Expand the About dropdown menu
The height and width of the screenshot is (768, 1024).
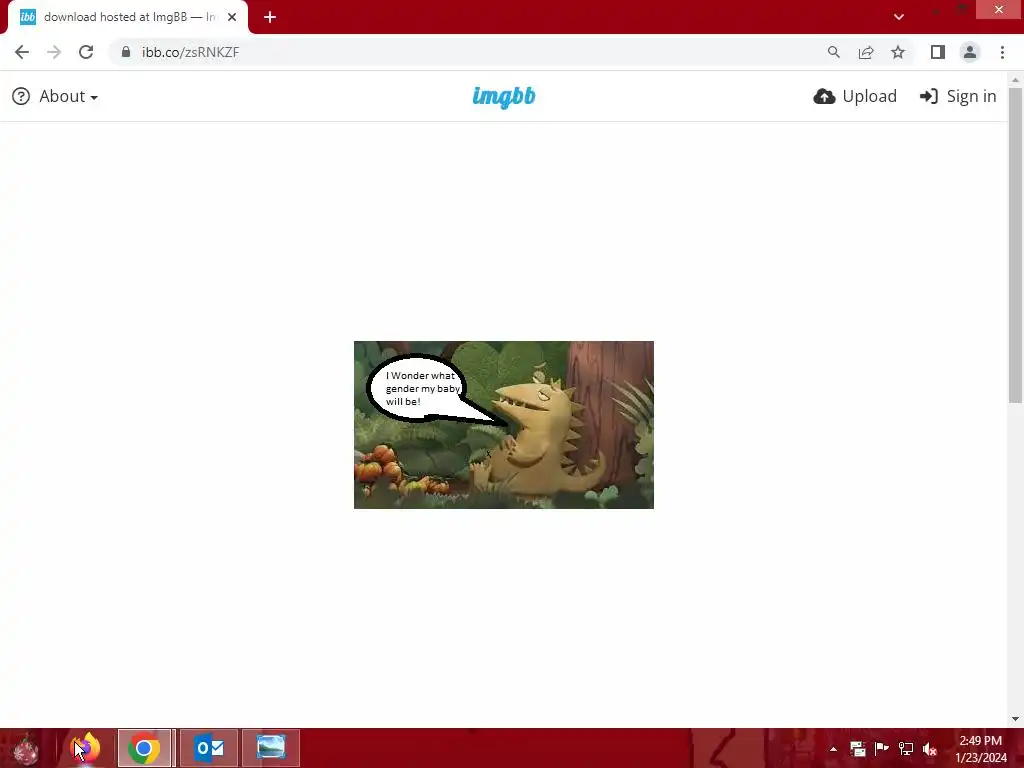click(x=68, y=96)
